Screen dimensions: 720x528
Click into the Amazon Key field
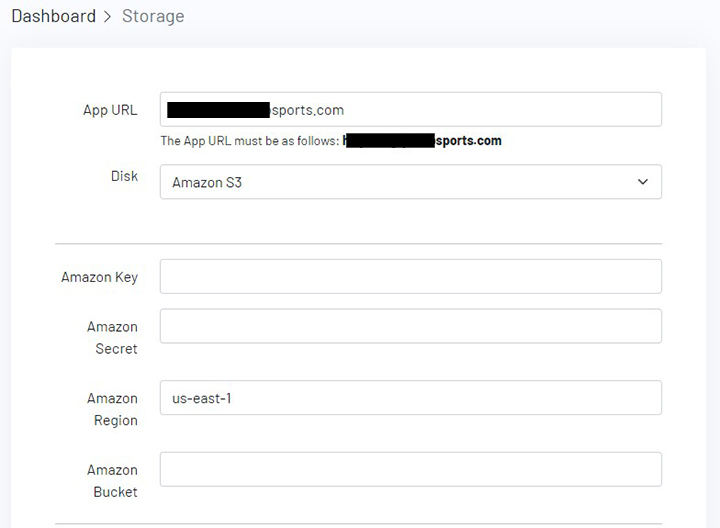410,277
